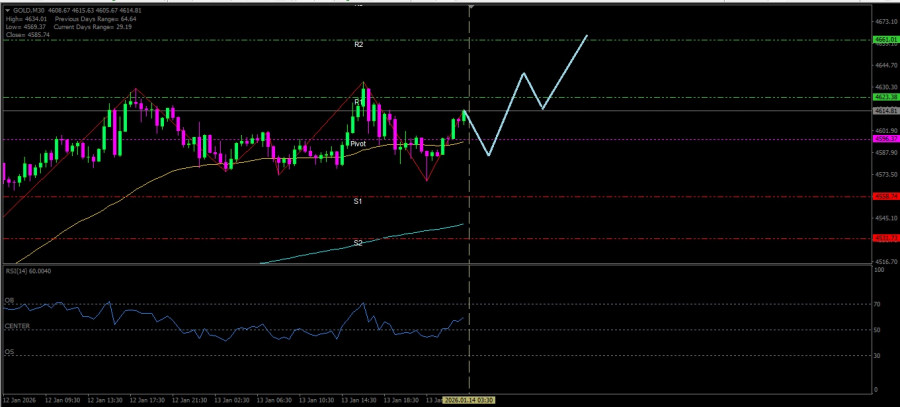Click the green 4623.38 price tag

pyautogui.click(x=883, y=98)
